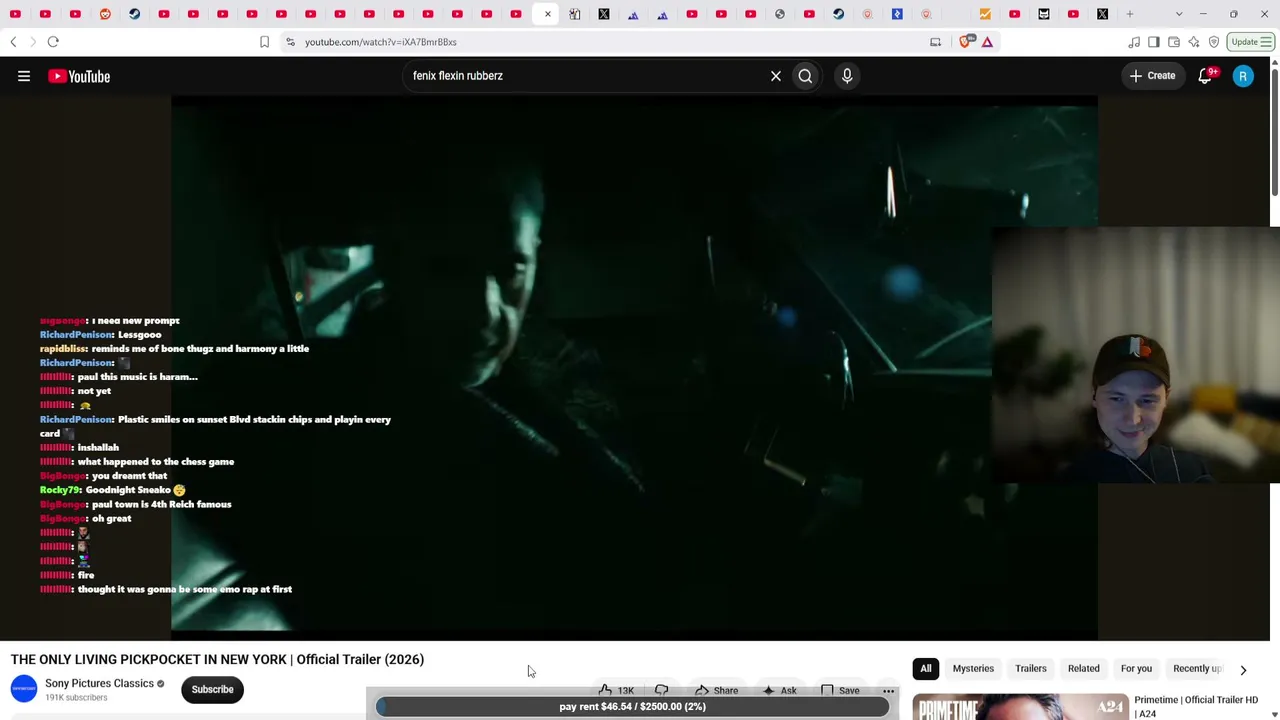This screenshot has width=1280, height=720.
Task: Subscribe to Sony Pictures Classics
Action: 212,689
